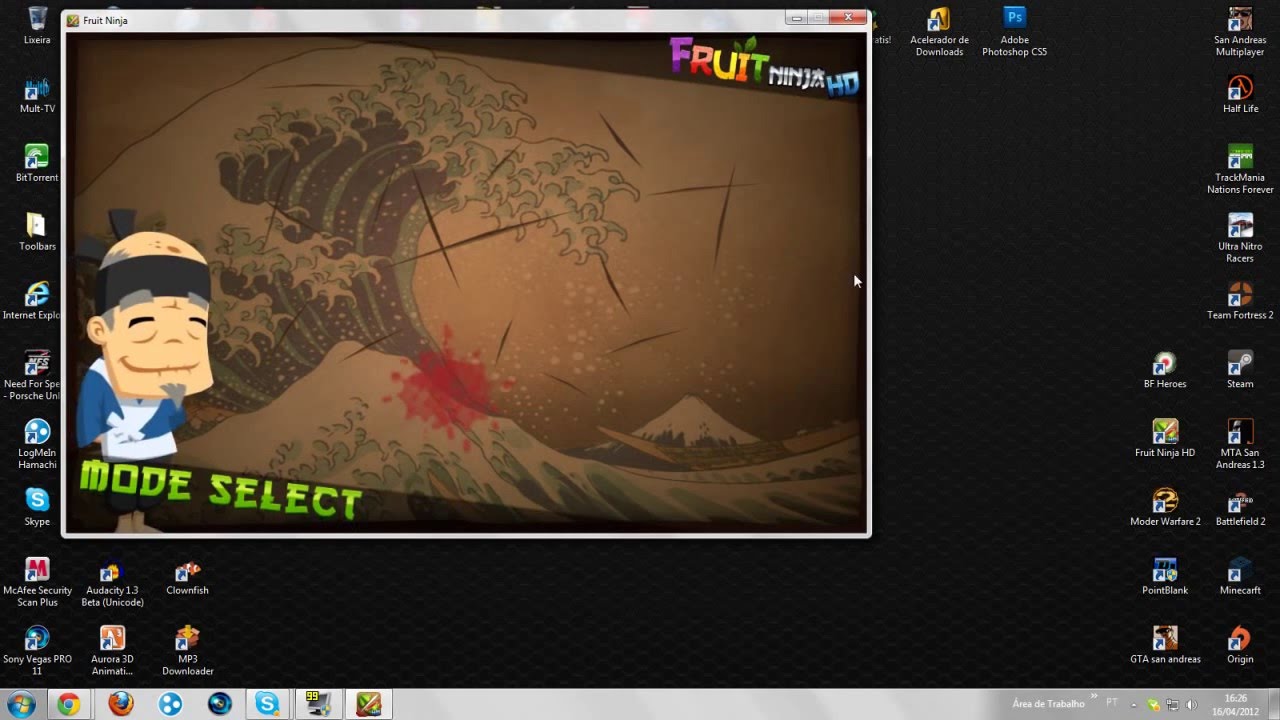This screenshot has height=720, width=1280.
Task: Select the Fruit Ninja HD desktop shortcut
Action: pyautogui.click(x=1165, y=439)
